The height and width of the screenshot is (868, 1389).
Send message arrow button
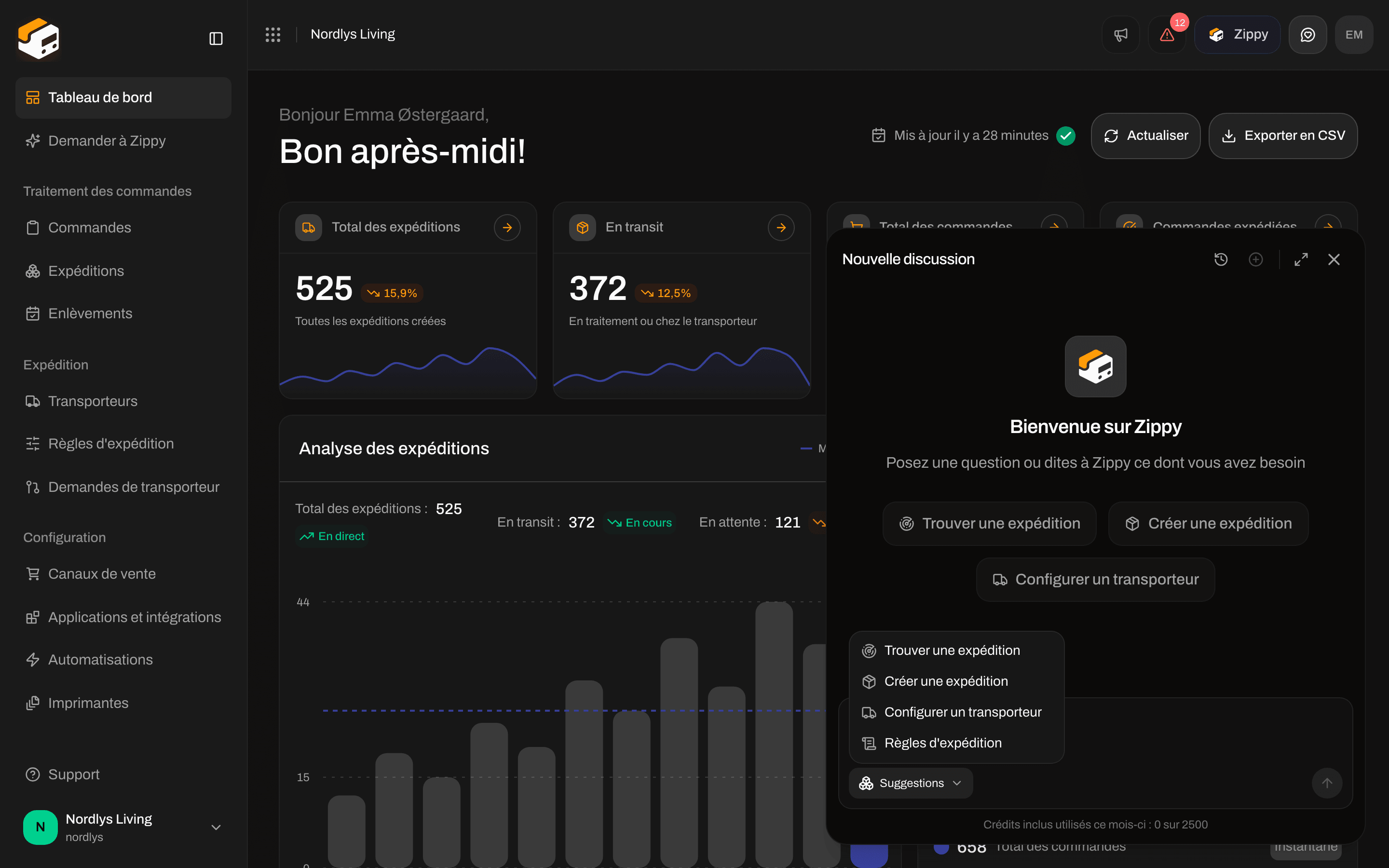tap(1327, 783)
